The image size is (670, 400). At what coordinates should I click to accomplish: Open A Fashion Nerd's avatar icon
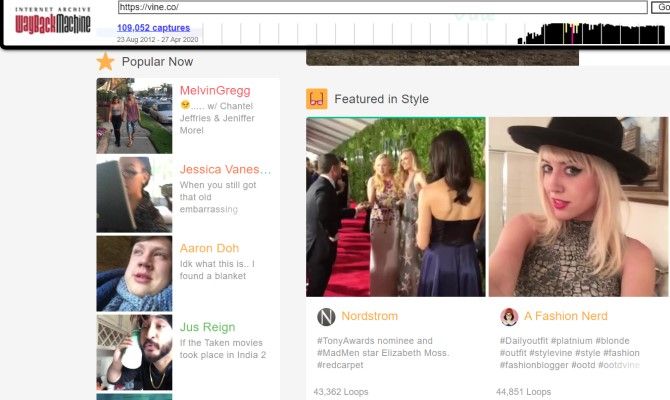tap(509, 317)
